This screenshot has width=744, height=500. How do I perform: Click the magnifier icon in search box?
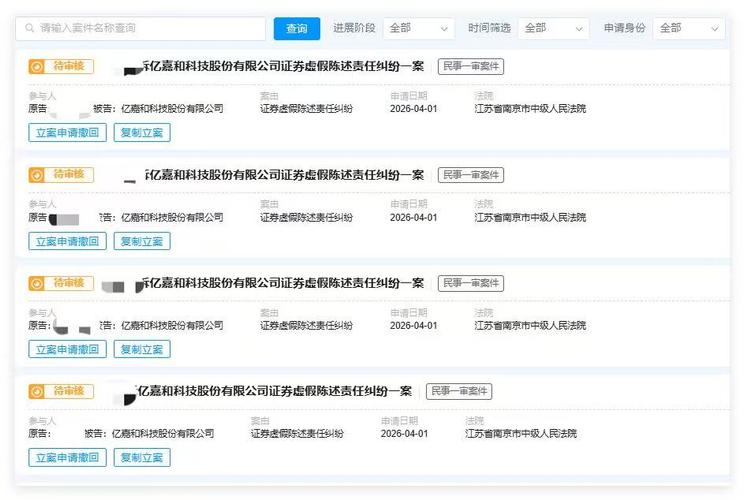(29, 28)
